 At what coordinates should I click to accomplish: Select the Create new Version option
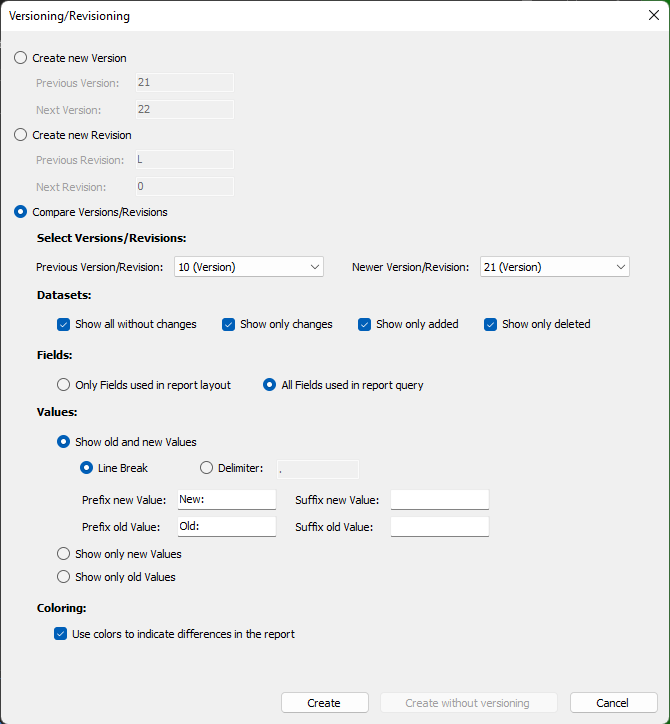[21, 58]
